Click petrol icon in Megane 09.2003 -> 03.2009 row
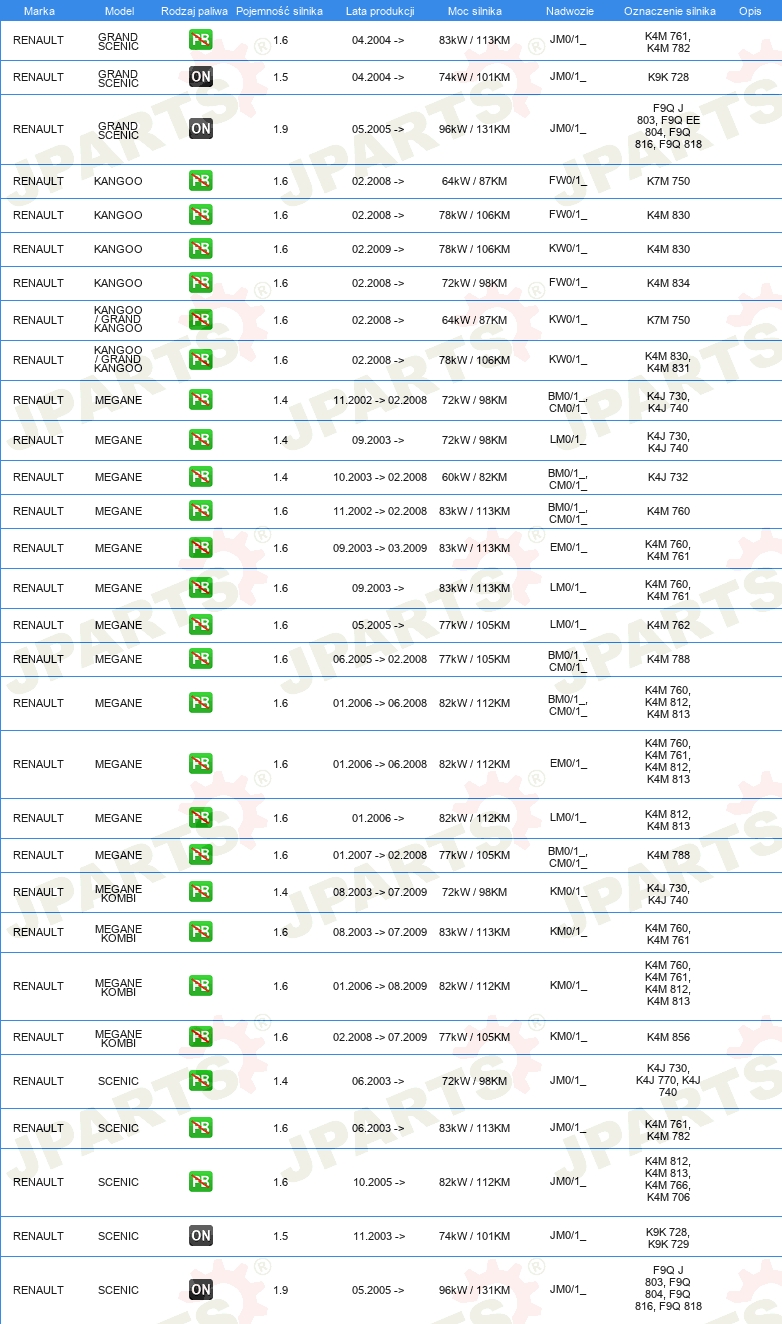This screenshot has height=1324, width=782. click(201, 548)
